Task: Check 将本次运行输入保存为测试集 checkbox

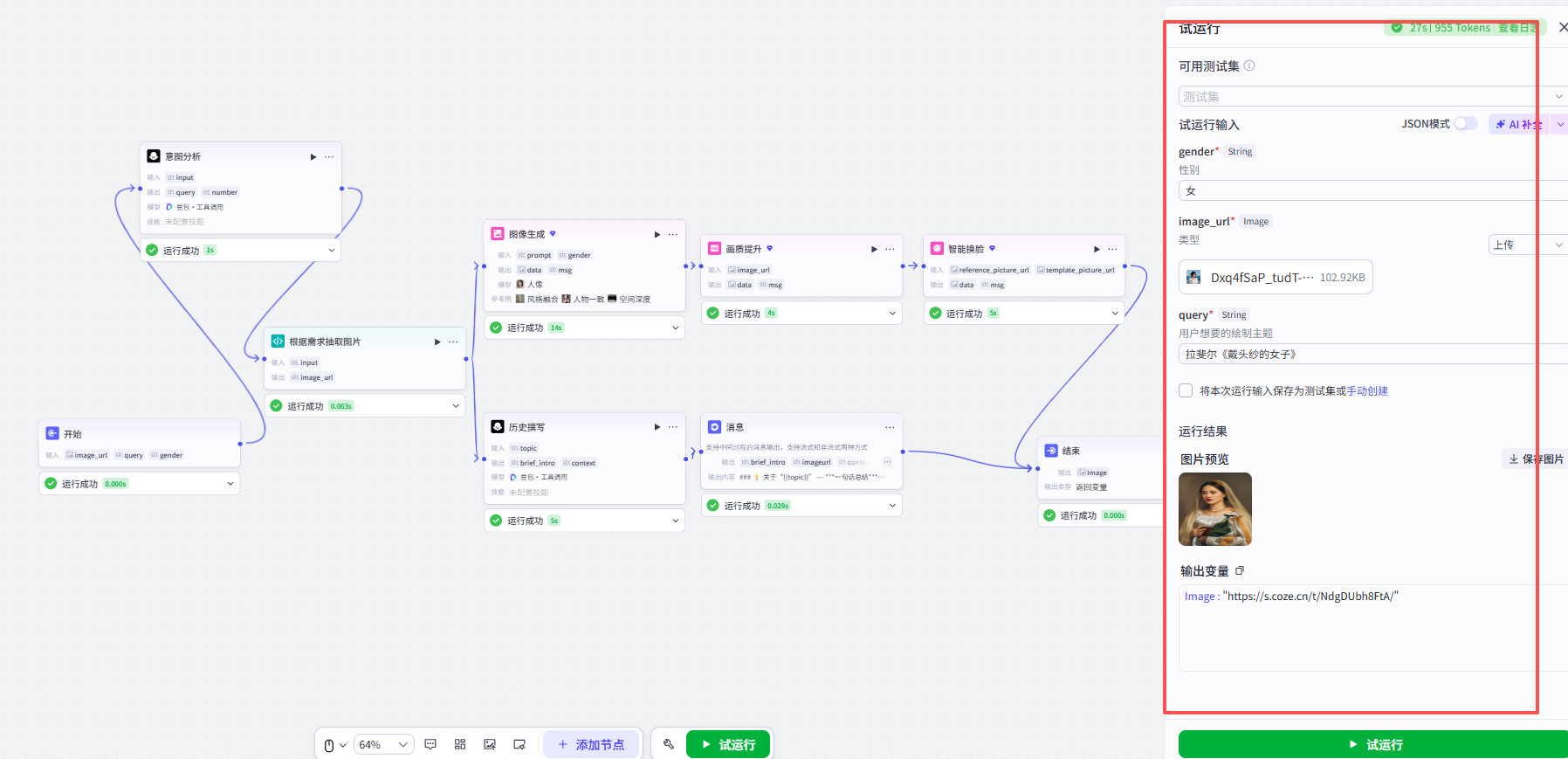Action: pyautogui.click(x=1186, y=390)
